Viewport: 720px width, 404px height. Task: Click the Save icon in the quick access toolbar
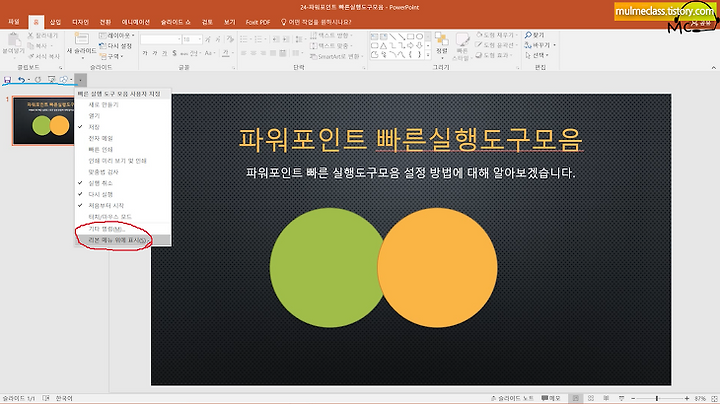(x=7, y=80)
